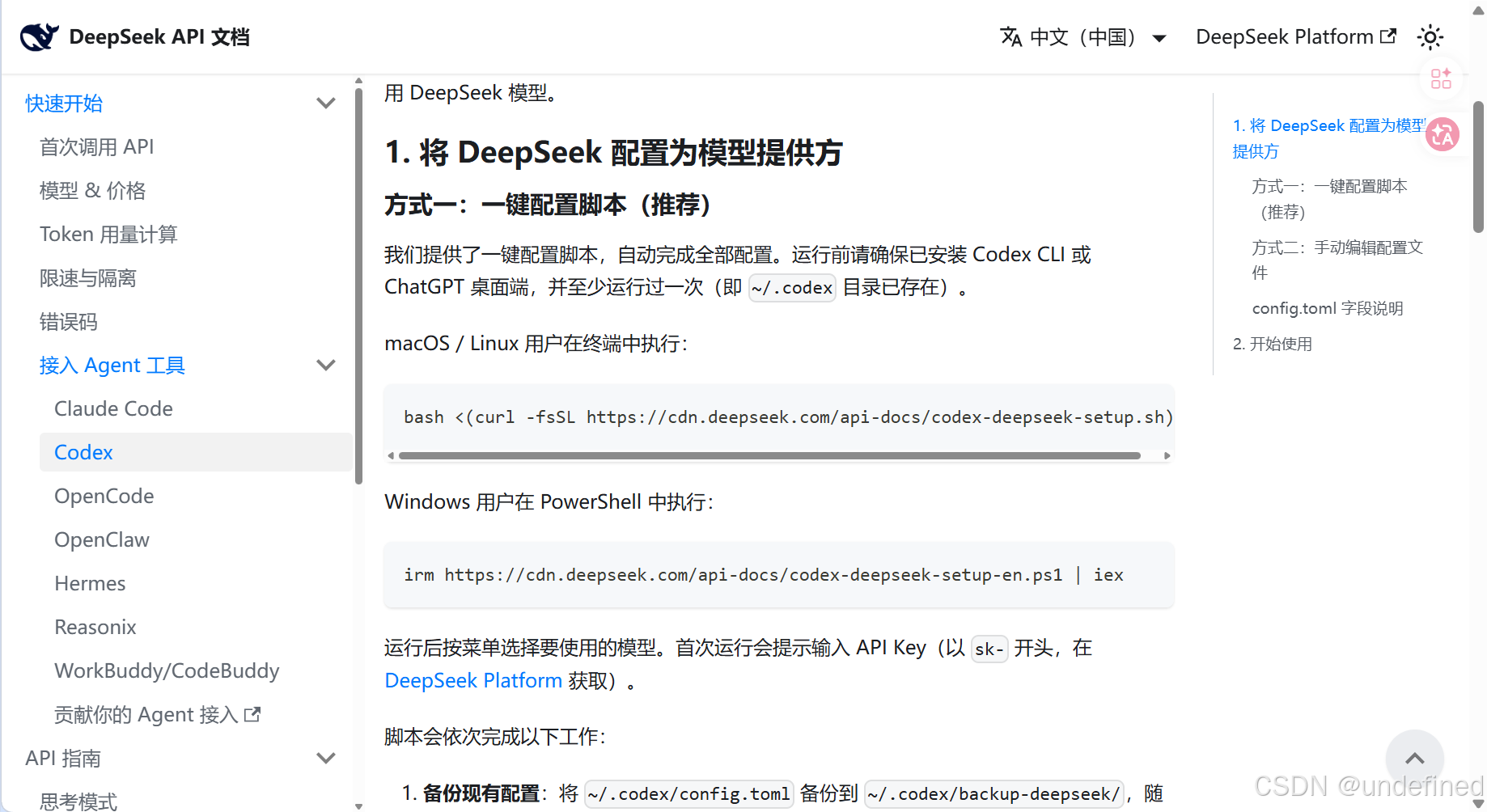Open 错误码 sidebar page
This screenshot has width=1487, height=812.
[x=69, y=322]
